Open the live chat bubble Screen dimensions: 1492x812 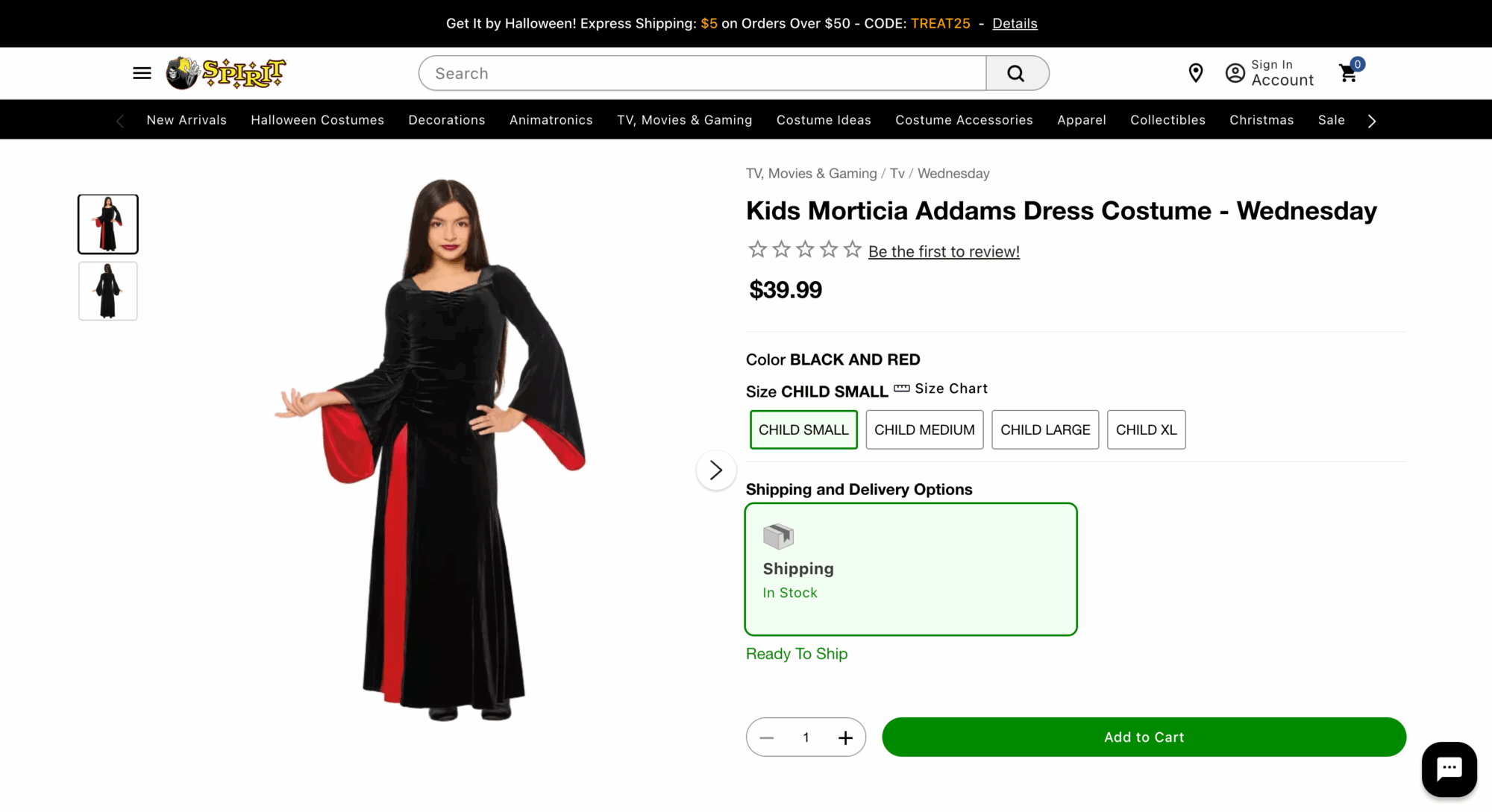pyautogui.click(x=1449, y=769)
